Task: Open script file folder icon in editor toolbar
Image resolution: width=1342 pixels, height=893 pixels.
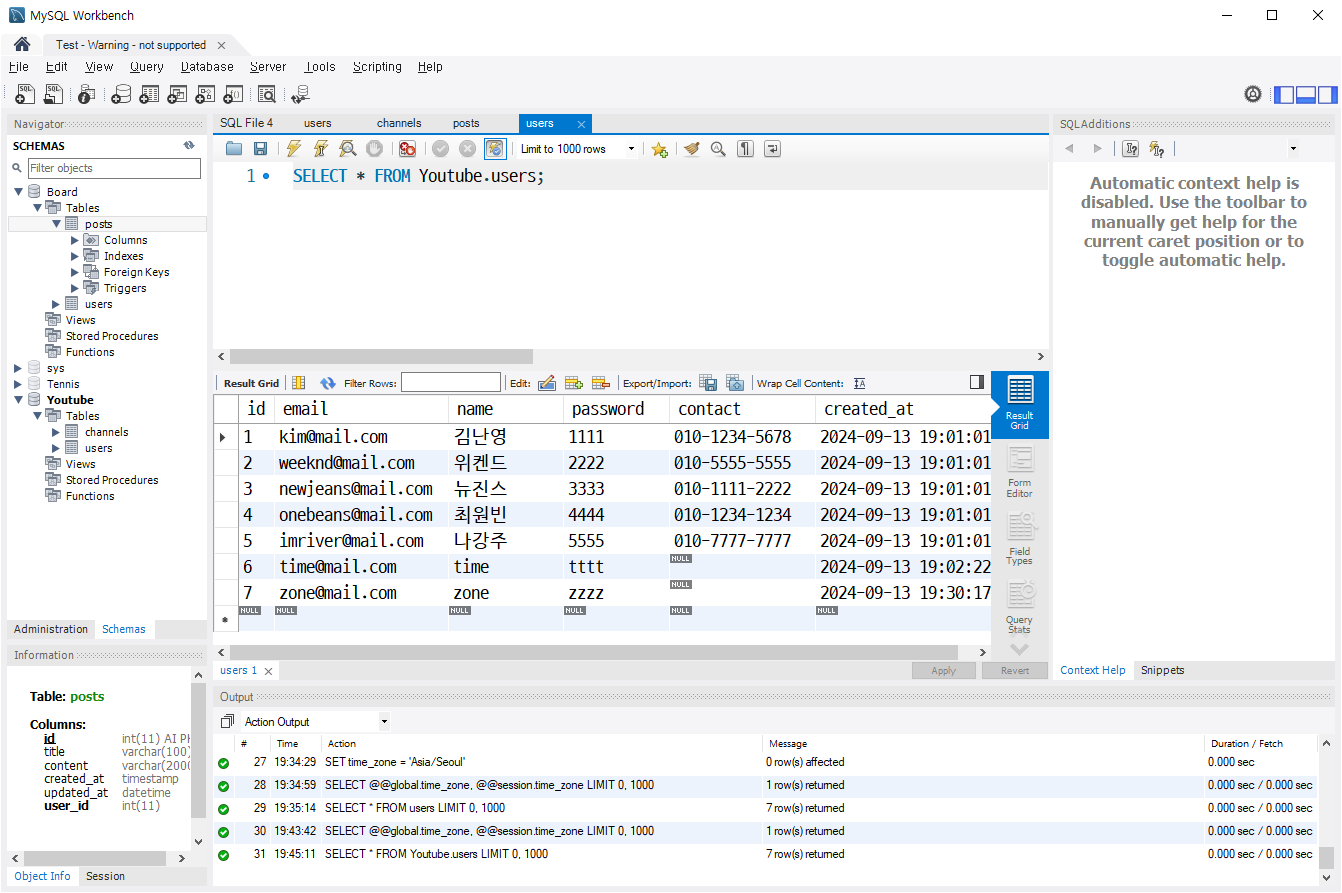Action: 234,149
